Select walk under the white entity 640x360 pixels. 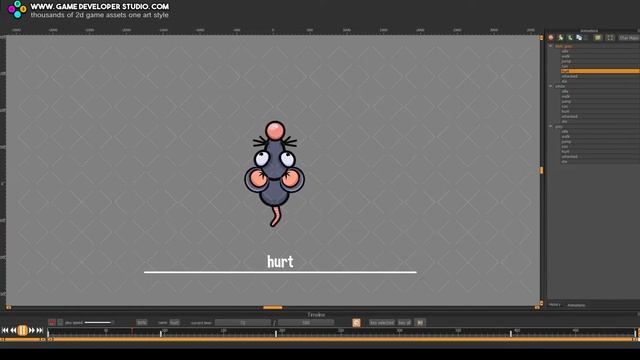coord(600,96)
